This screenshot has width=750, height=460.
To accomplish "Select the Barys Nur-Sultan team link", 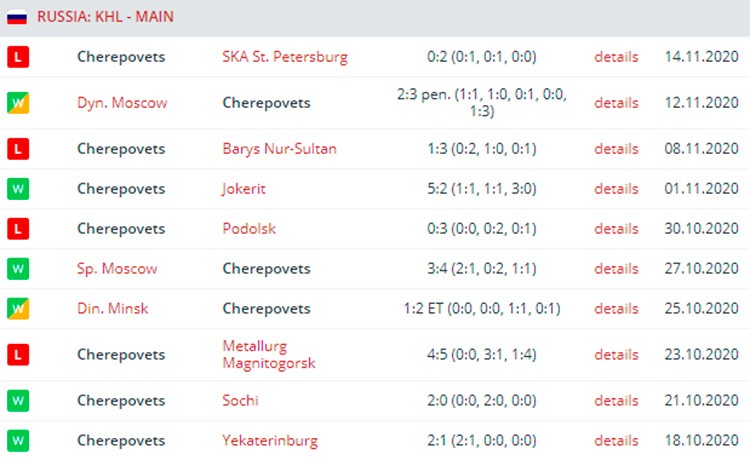I will (x=279, y=149).
